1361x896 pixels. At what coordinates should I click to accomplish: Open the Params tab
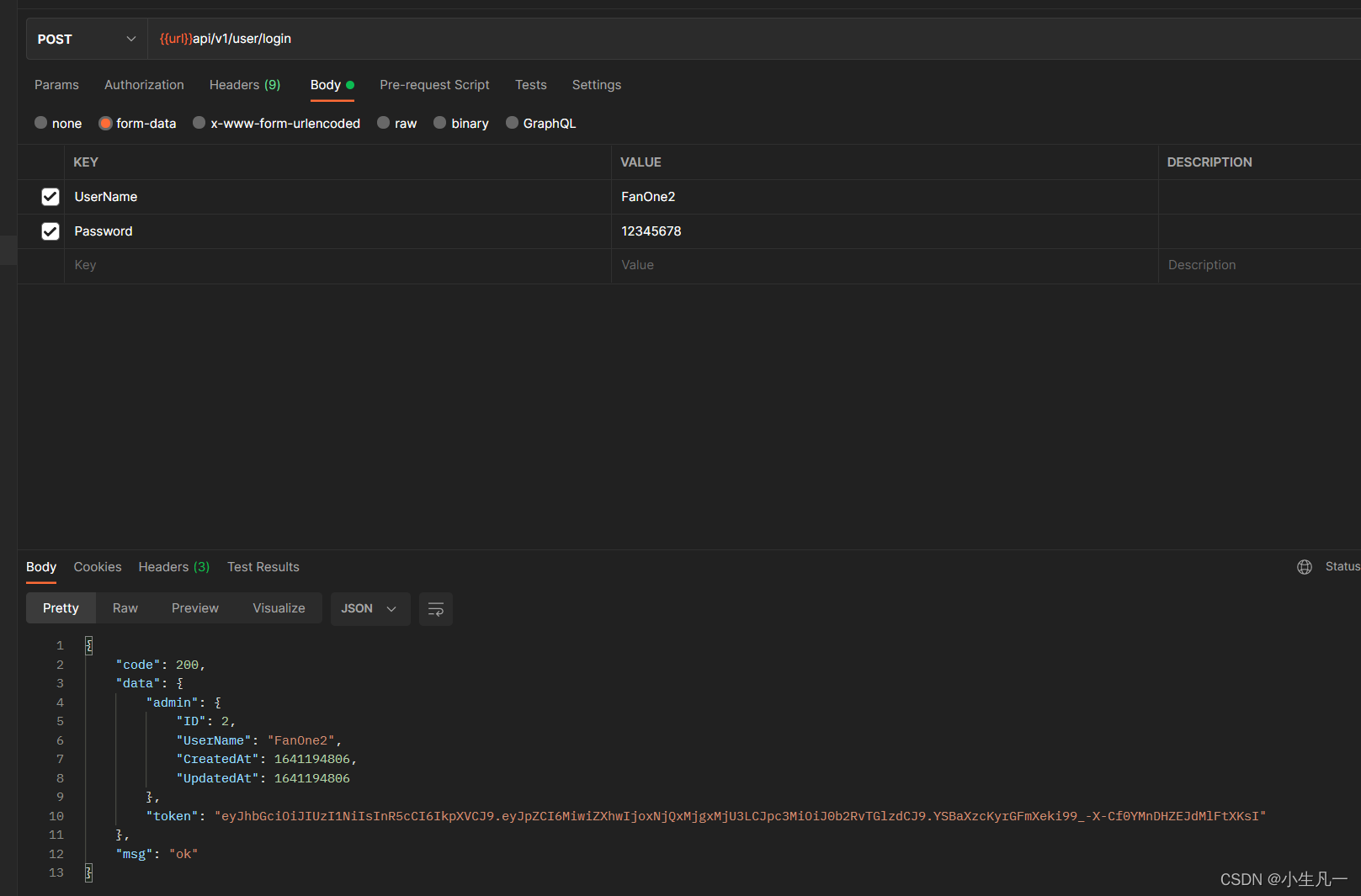56,85
